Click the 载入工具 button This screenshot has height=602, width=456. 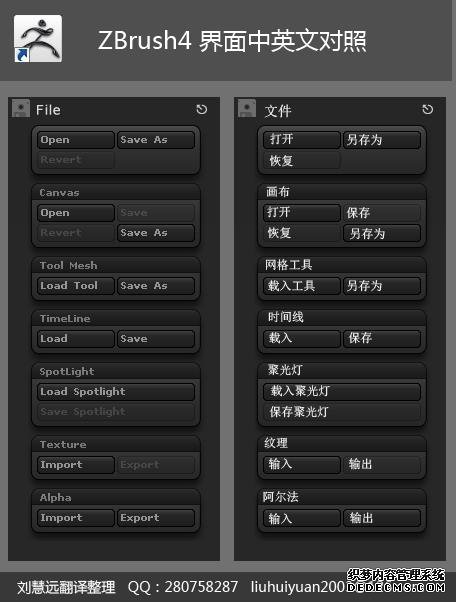point(302,286)
